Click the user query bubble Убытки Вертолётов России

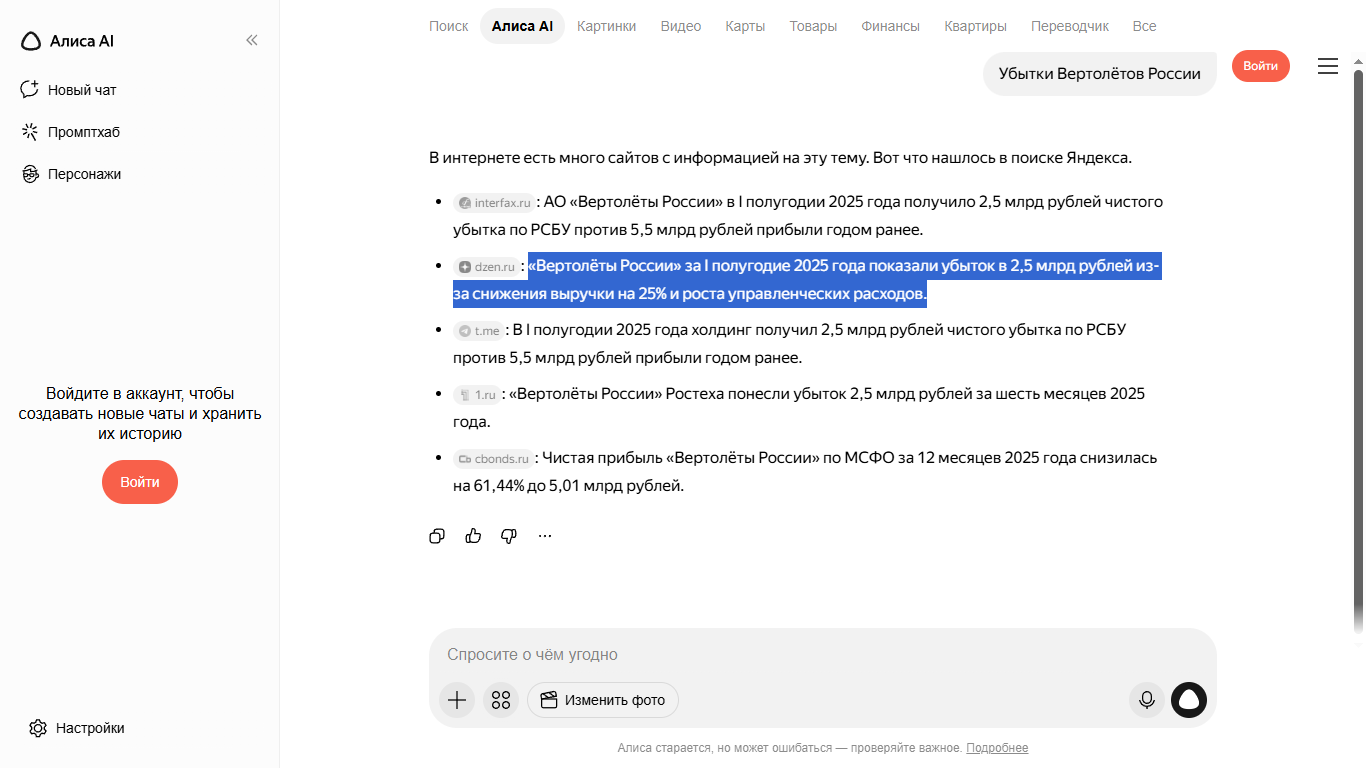1100,74
